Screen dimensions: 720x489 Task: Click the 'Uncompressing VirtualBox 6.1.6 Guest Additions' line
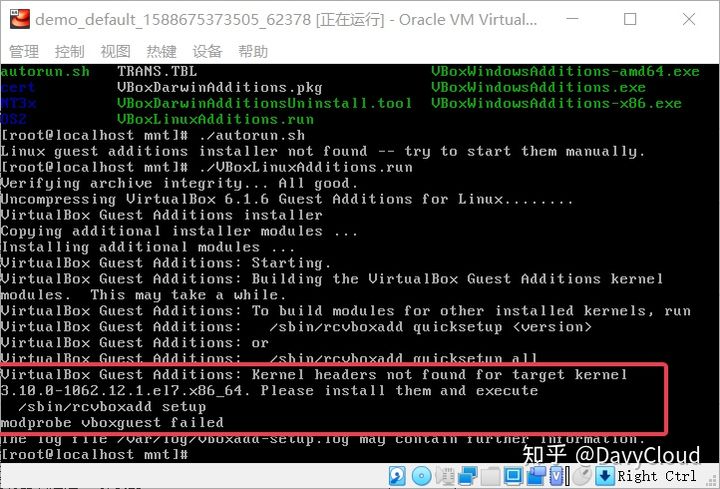pos(287,199)
